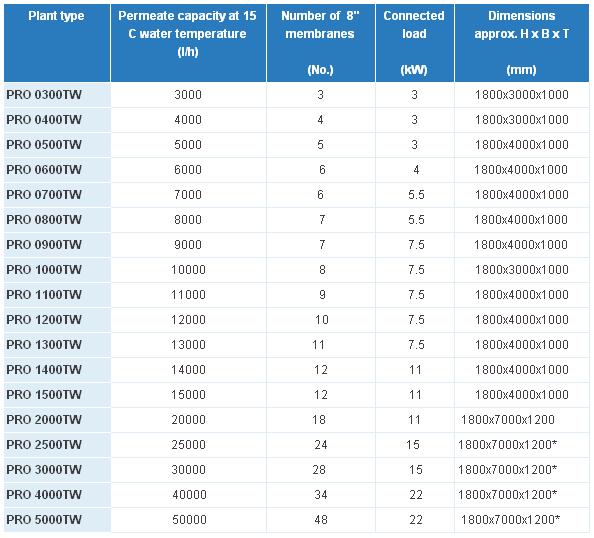Click the Number of 8" membranes header
This screenshot has width=594, height=538.
pos(321,43)
